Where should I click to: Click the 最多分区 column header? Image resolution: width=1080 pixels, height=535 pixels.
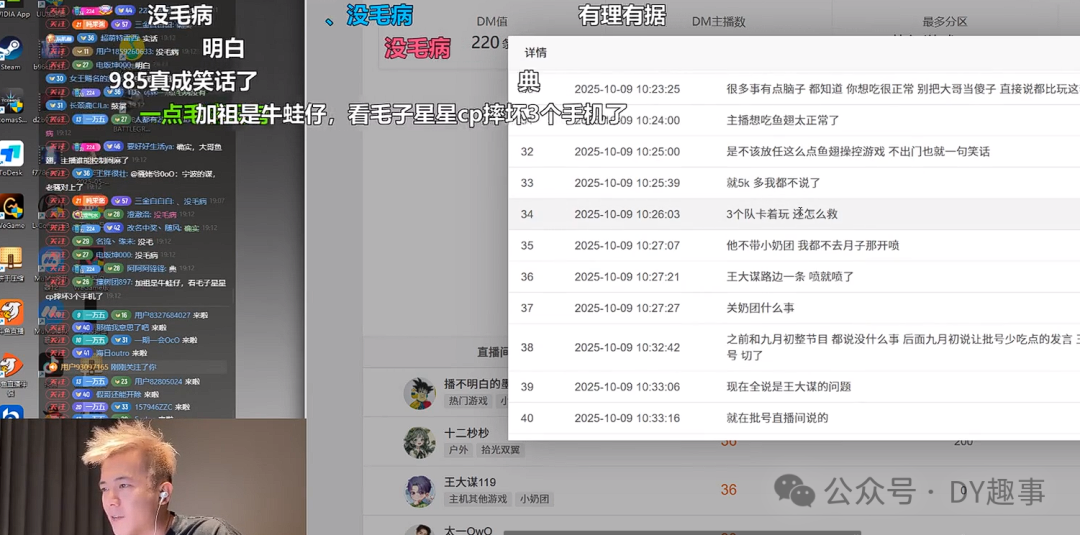point(945,21)
